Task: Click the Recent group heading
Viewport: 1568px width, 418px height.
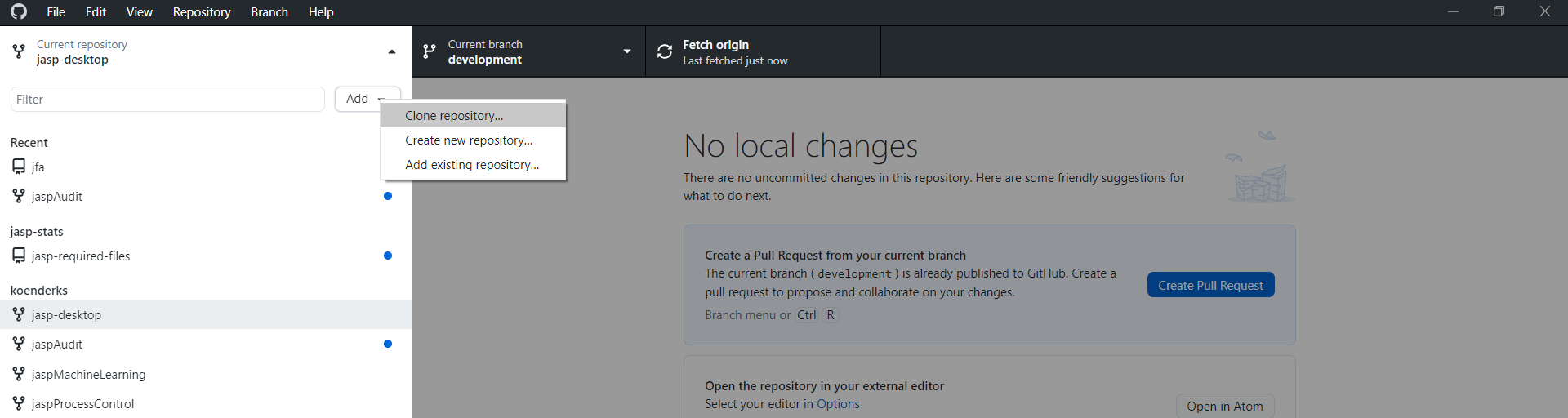Action: point(29,143)
